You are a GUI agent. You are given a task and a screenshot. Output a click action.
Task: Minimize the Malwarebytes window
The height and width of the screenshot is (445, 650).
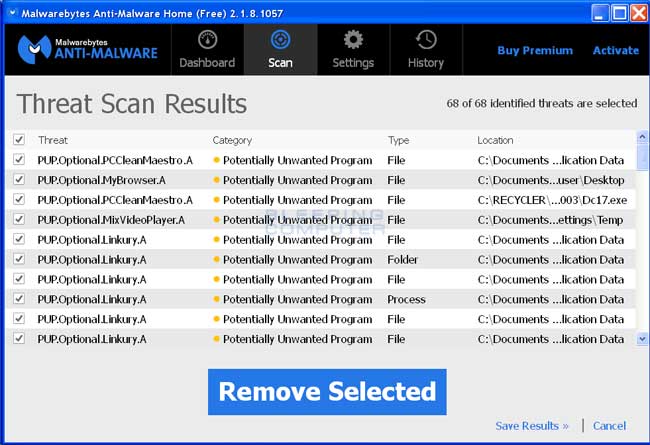click(599, 13)
